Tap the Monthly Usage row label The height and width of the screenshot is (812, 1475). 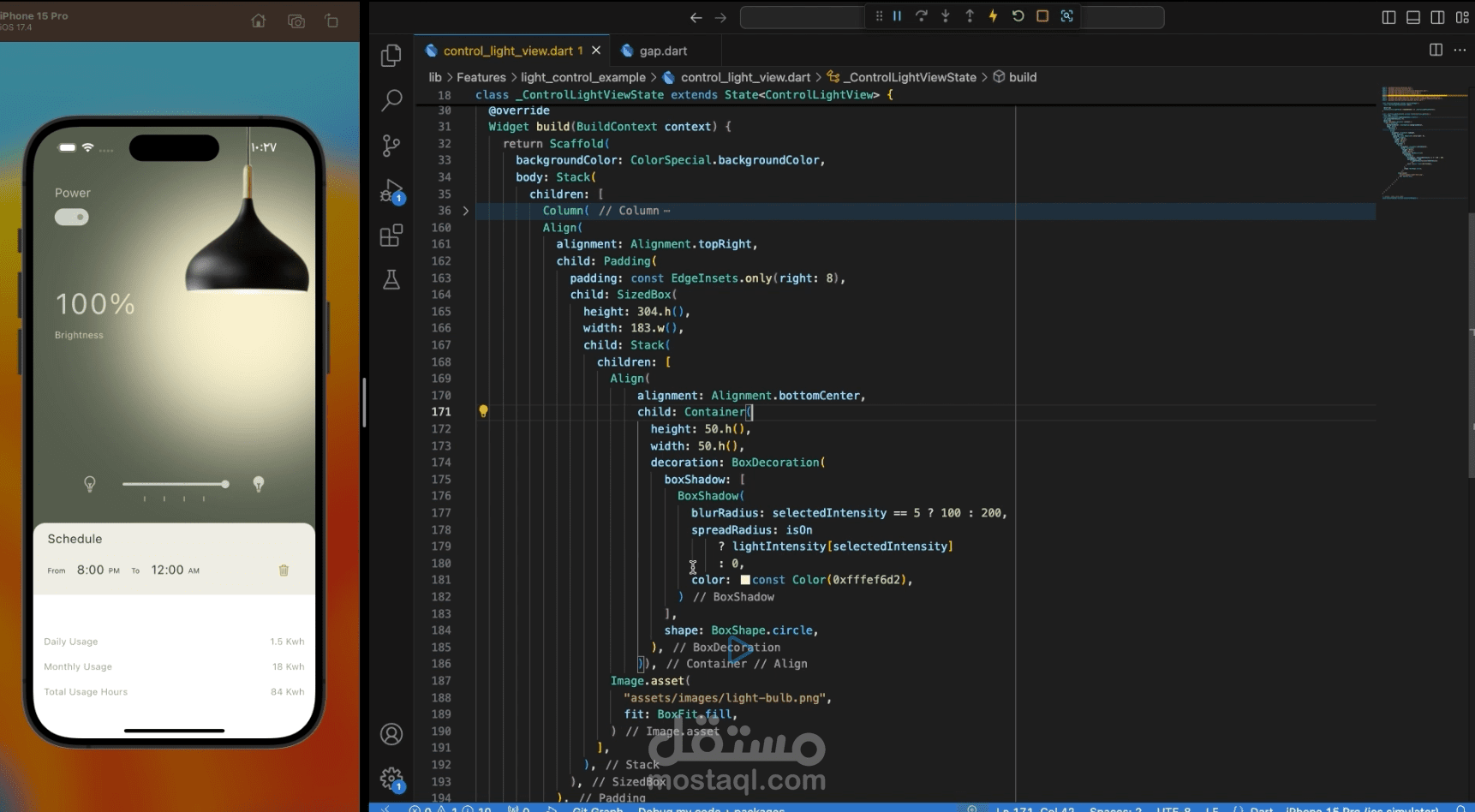click(78, 666)
